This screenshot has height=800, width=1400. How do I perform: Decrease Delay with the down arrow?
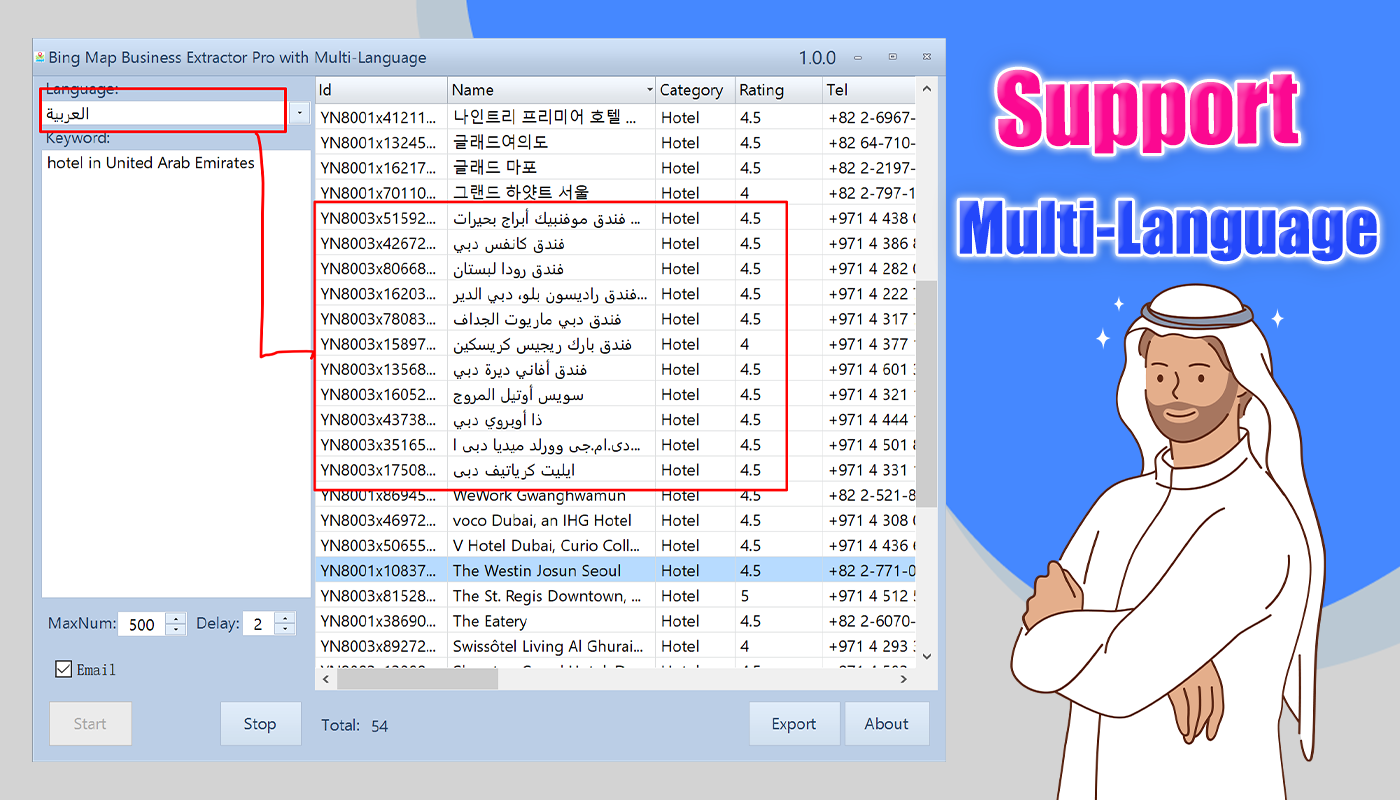coord(285,630)
